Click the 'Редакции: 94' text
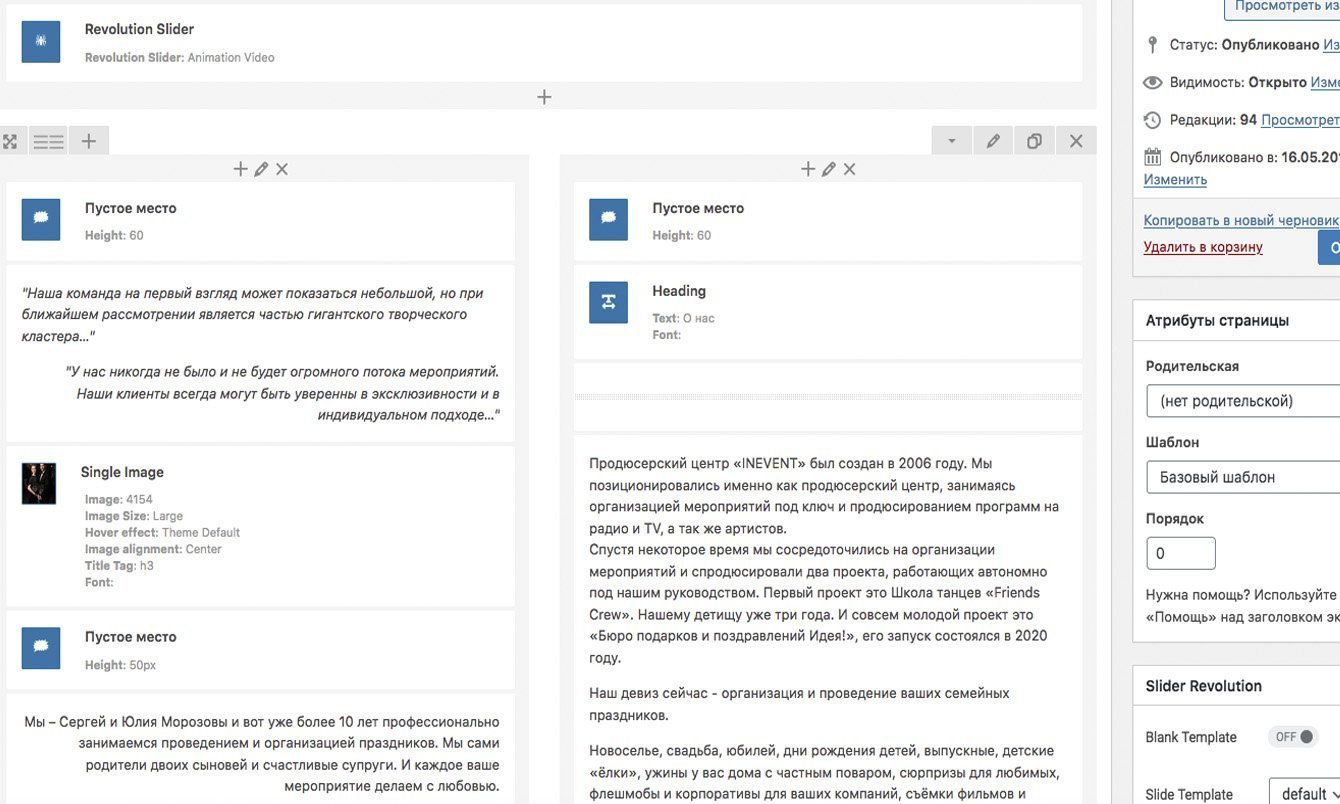Viewport: 1340px width, 804px height. pyautogui.click(x=1213, y=120)
